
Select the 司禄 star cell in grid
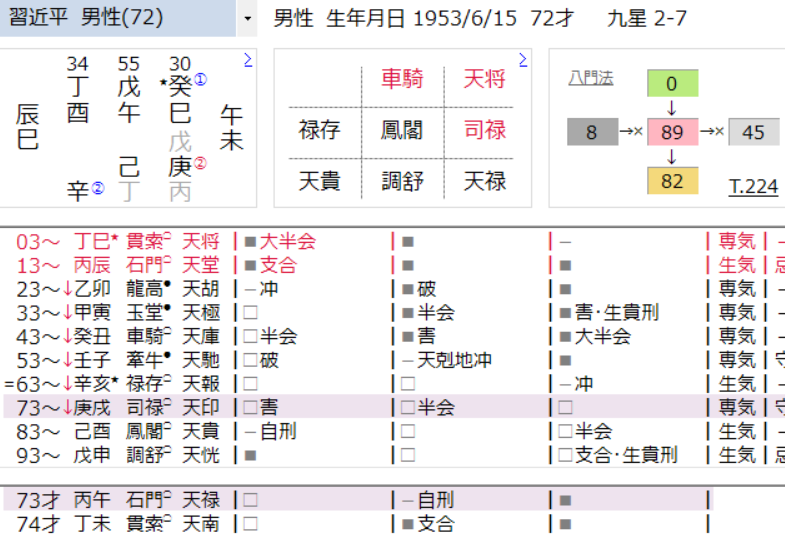pyautogui.click(x=484, y=130)
